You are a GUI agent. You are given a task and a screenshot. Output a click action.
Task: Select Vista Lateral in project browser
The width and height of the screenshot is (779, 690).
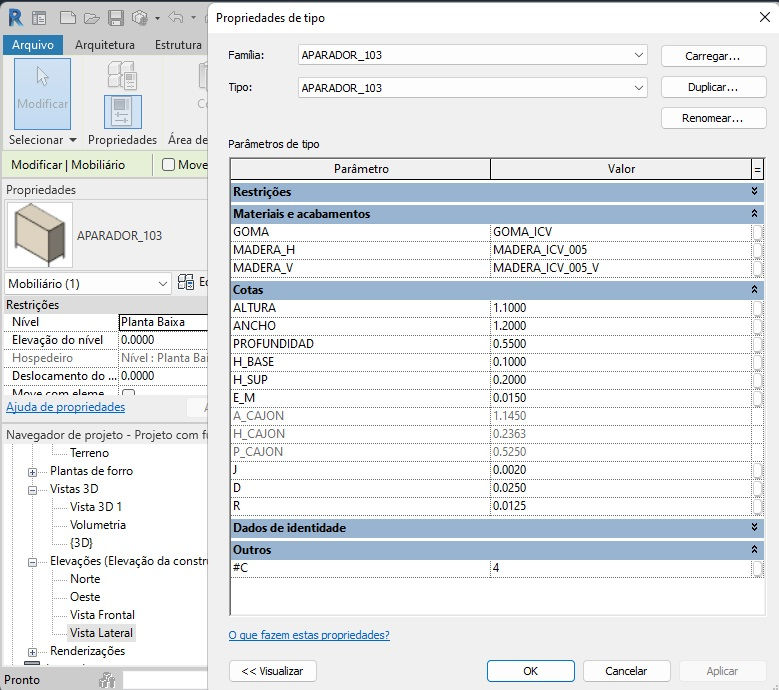pyautogui.click(x=101, y=632)
